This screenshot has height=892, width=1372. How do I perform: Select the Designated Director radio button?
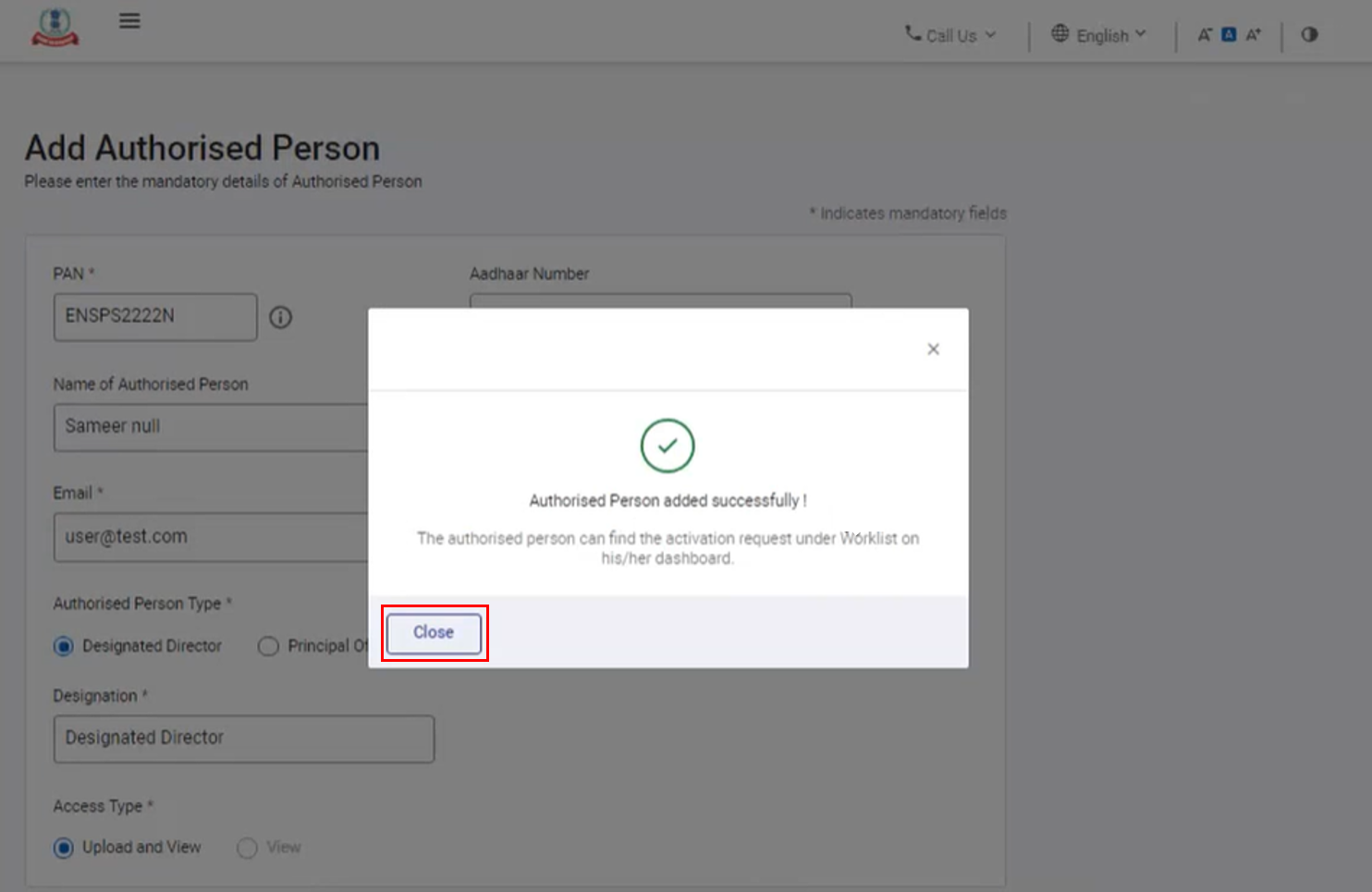(x=64, y=646)
